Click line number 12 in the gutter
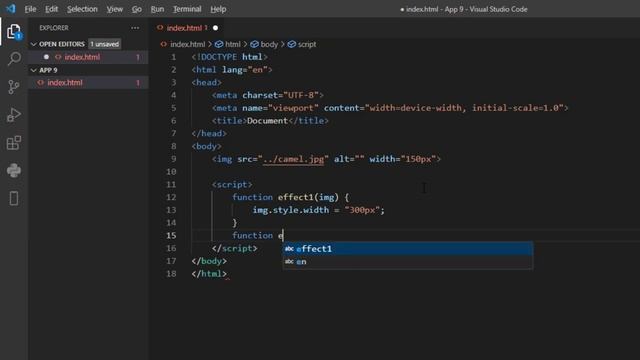The width and height of the screenshot is (640, 360). click(x=171, y=197)
